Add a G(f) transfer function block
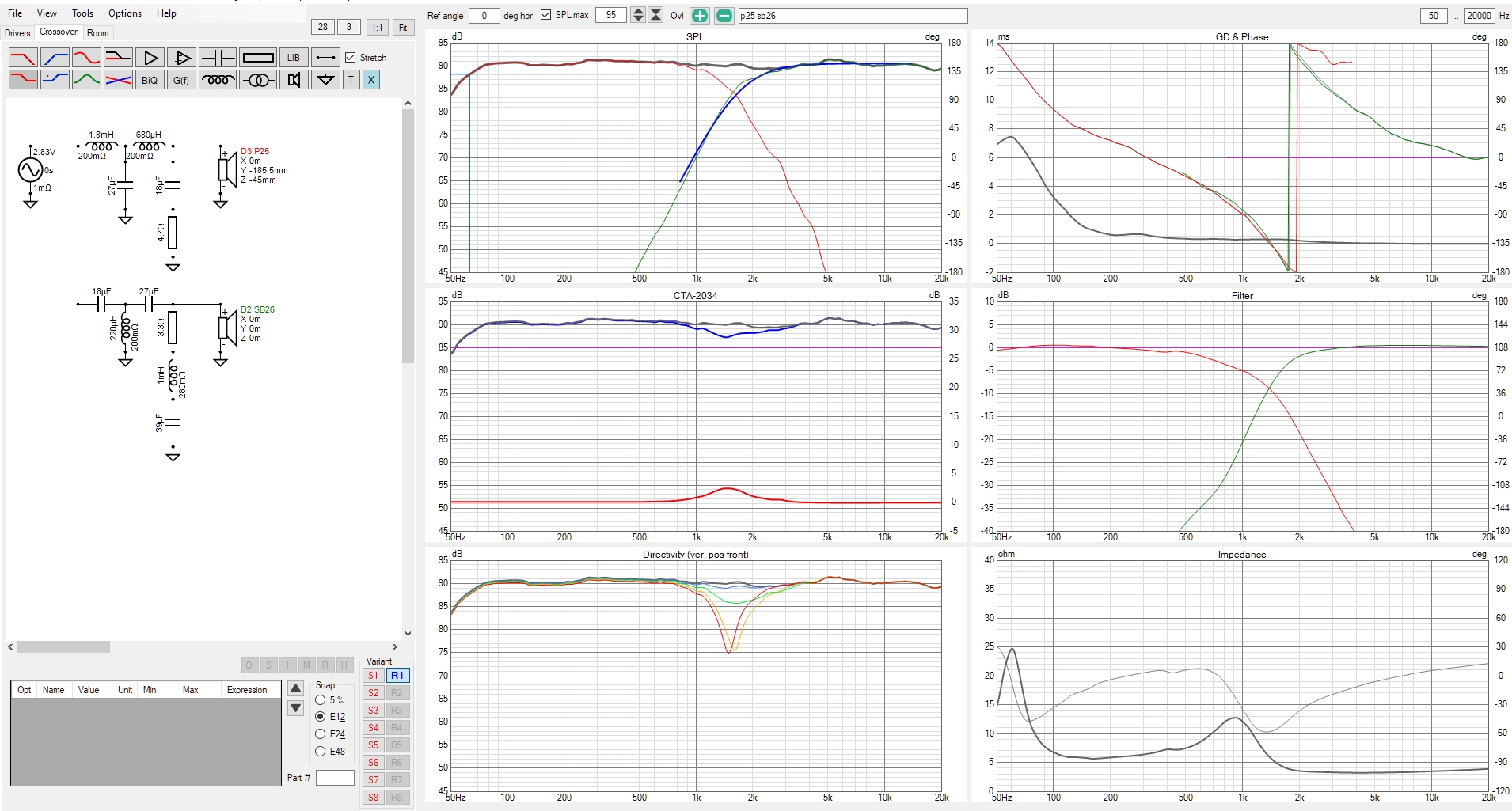Screen dimensions: 1512x811 point(181,79)
